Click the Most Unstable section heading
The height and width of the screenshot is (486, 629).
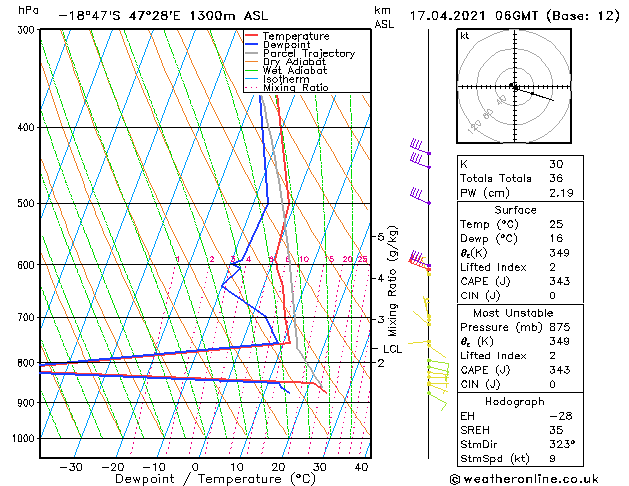tap(513, 313)
